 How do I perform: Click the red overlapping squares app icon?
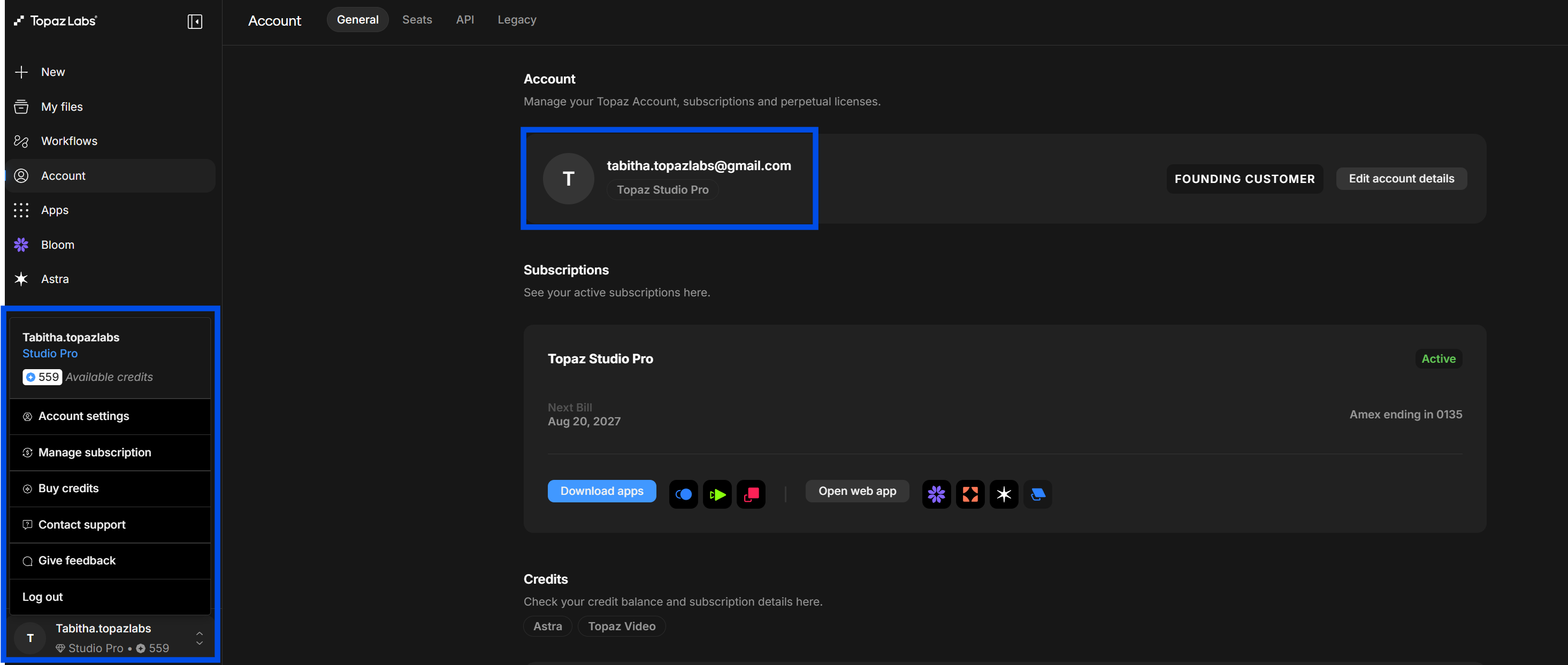(x=751, y=494)
